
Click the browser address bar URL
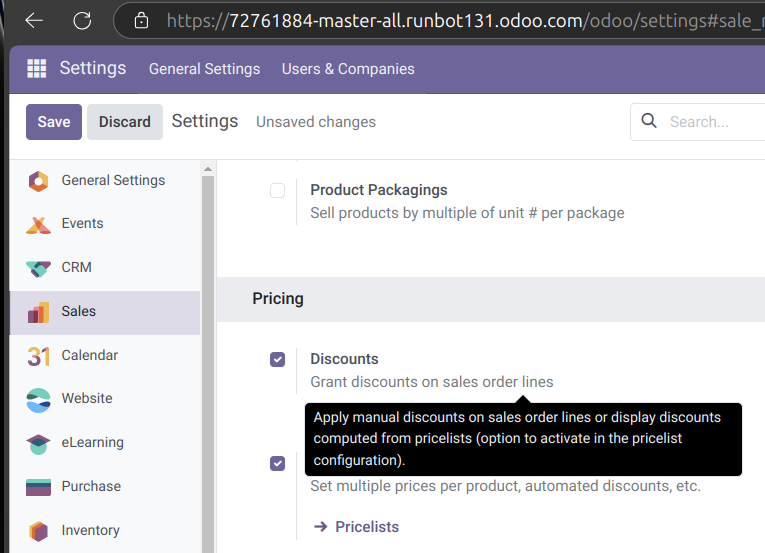tap(465, 20)
